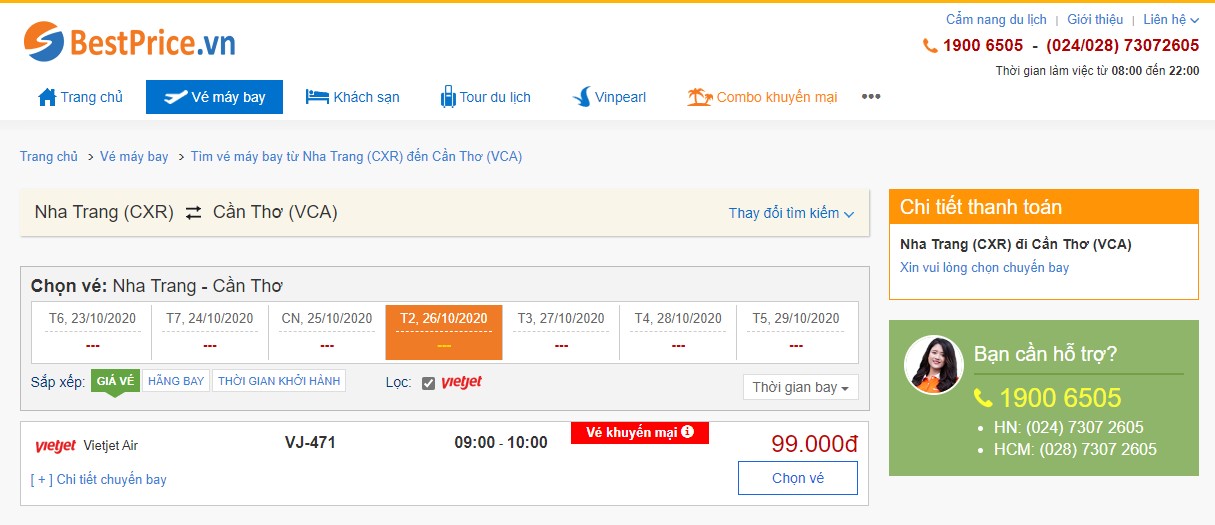Click the support agent avatar photo
Viewport: 1215px width, 525px height.
[933, 364]
